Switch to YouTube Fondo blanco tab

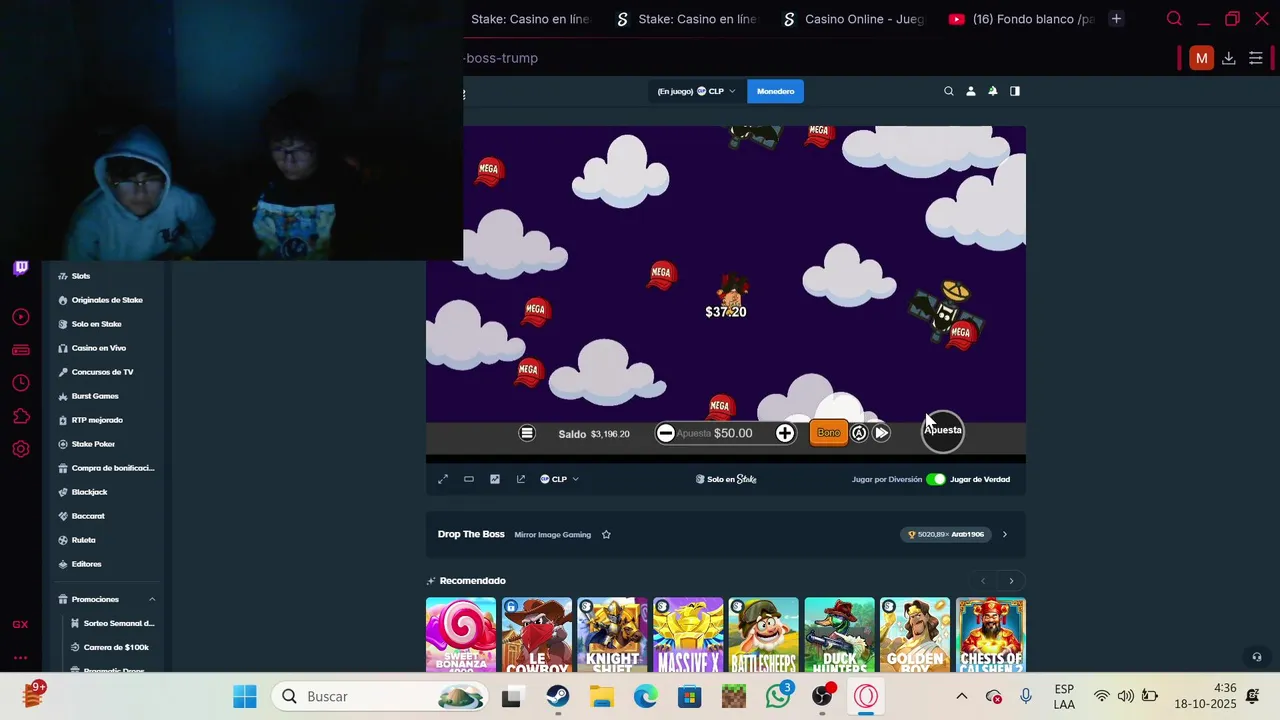click(x=1021, y=19)
